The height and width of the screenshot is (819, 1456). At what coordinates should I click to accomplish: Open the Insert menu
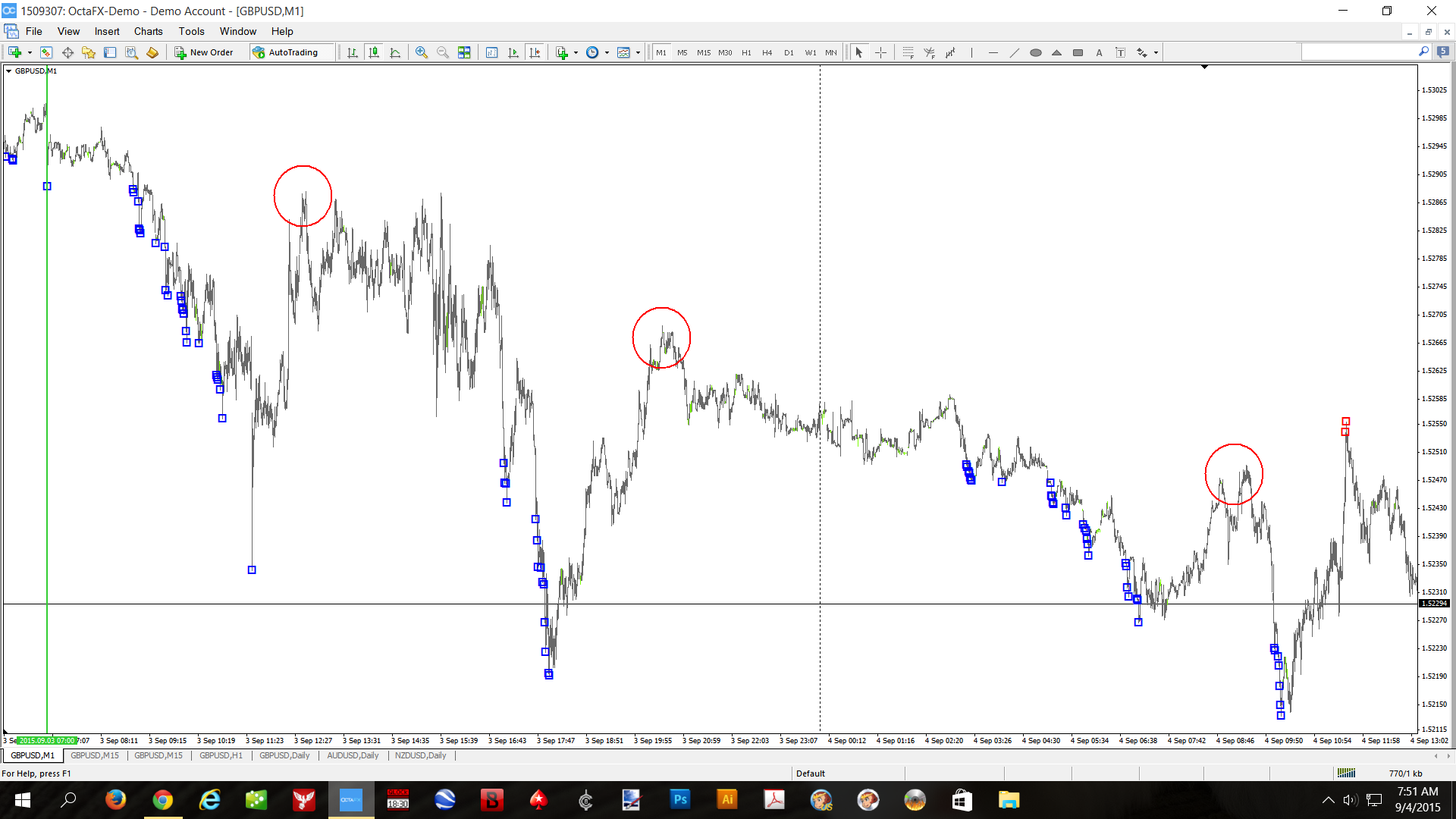click(x=107, y=31)
